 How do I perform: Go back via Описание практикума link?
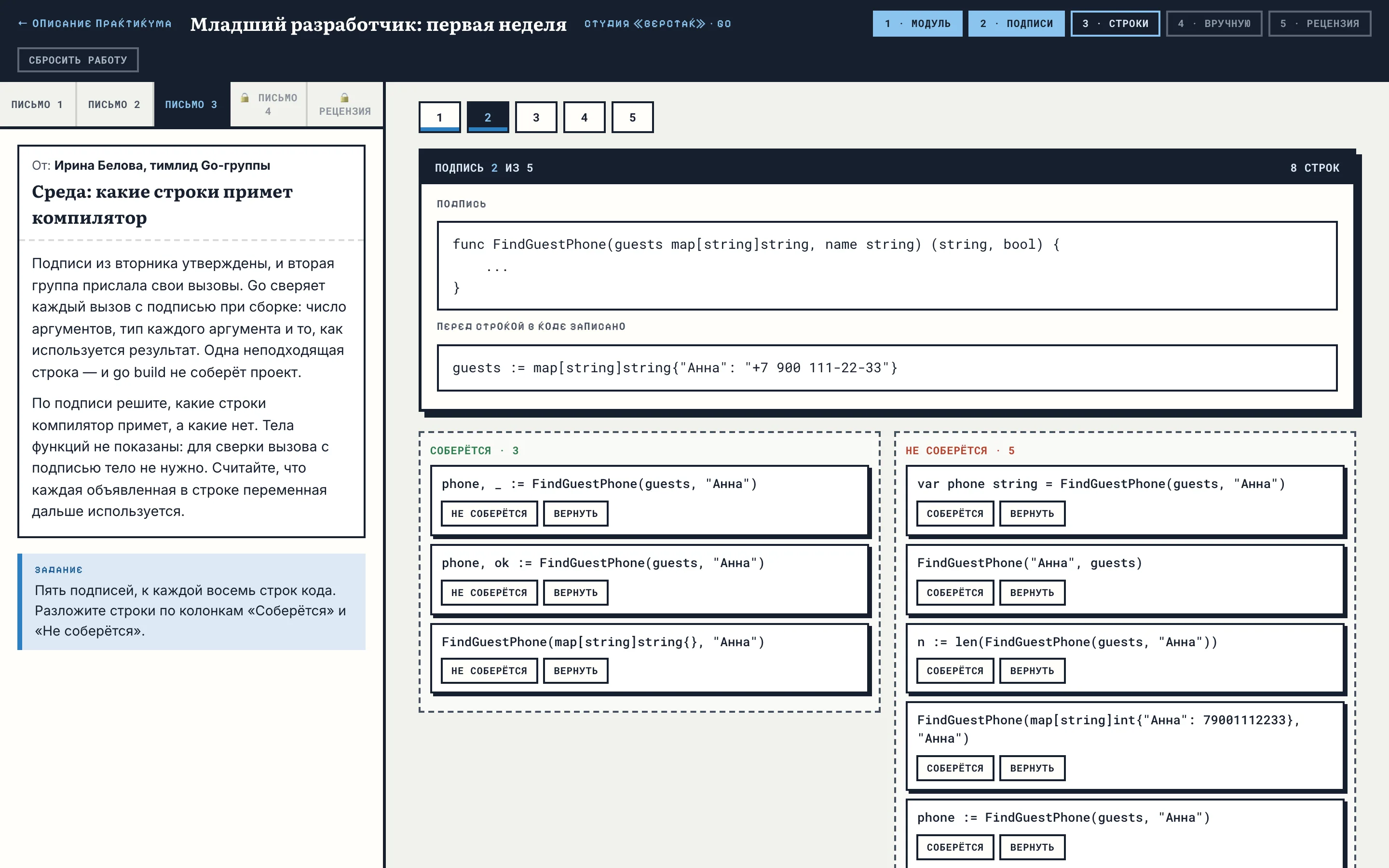[x=95, y=24]
